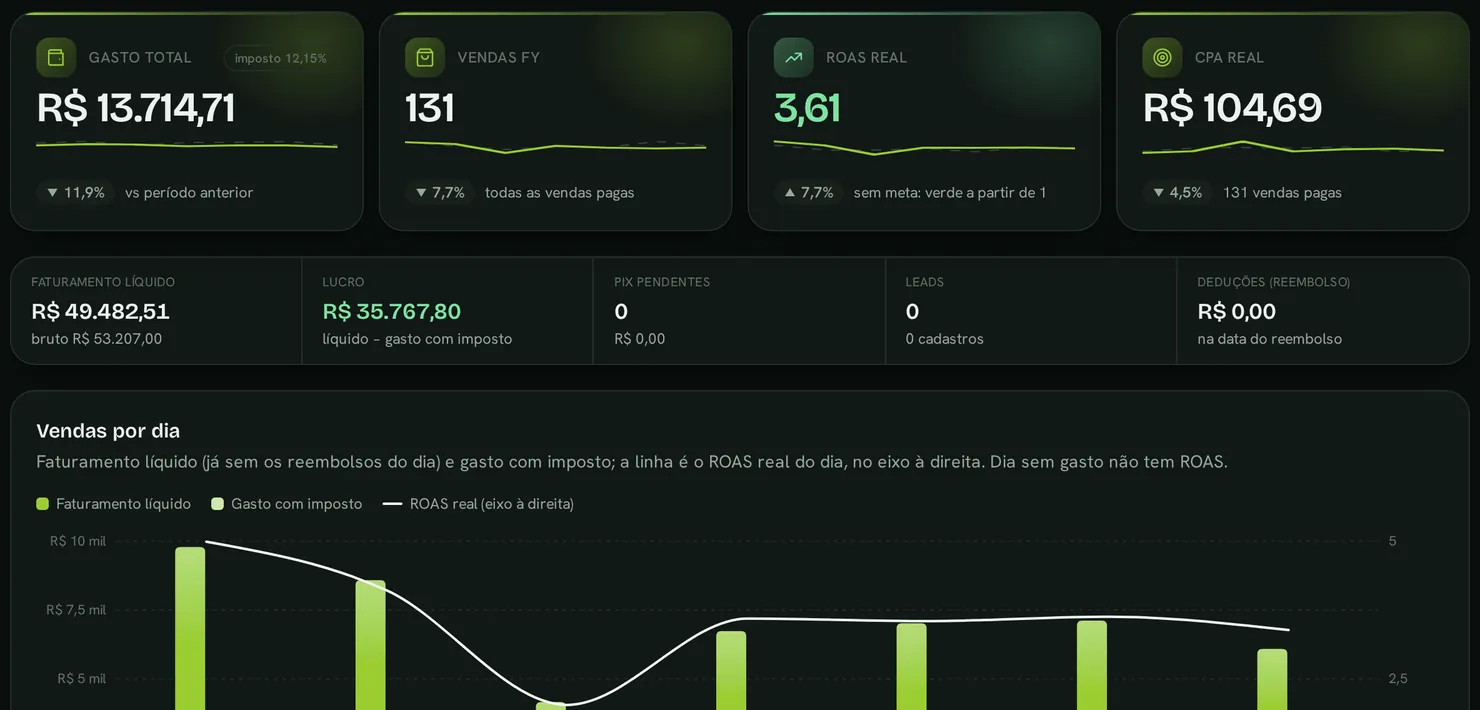Click 'bruto R$ 53.207,00' text
The image size is (1480, 710).
[97, 339]
